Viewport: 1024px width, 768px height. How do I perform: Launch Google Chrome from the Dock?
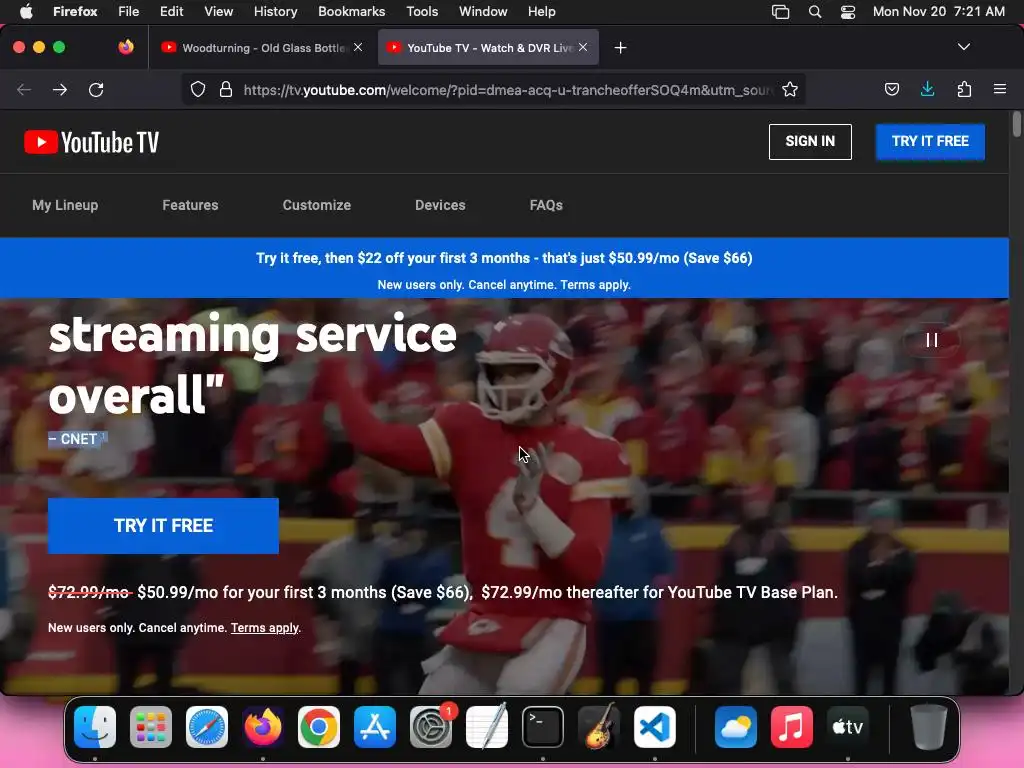(319, 727)
